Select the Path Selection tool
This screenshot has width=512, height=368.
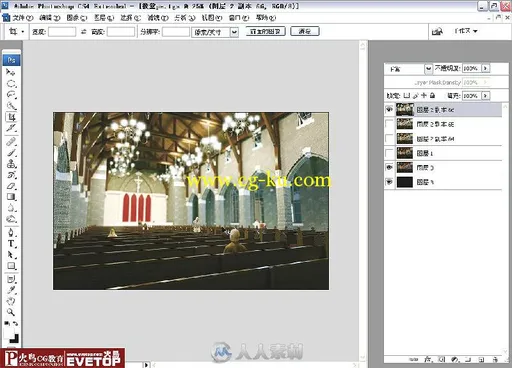pos(11,255)
